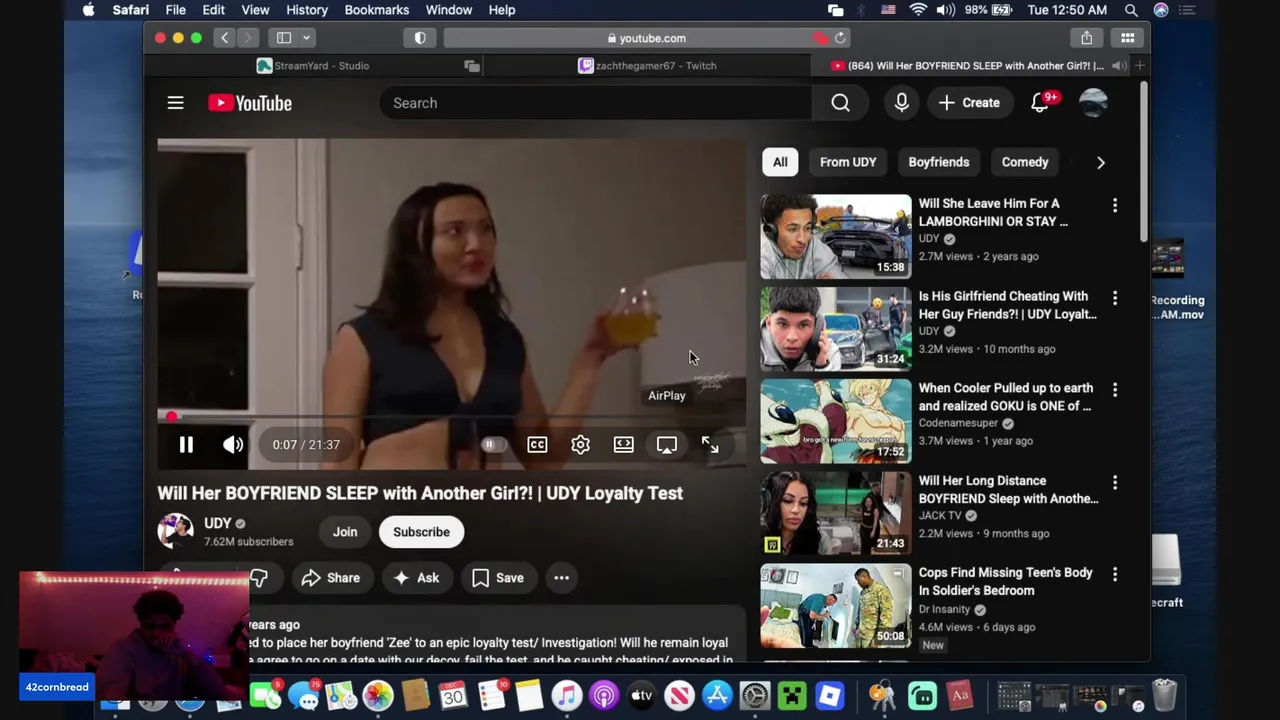Image resolution: width=1280 pixels, height=720 pixels.
Task: Open Spotlight search in menu bar
Action: [x=1131, y=10]
